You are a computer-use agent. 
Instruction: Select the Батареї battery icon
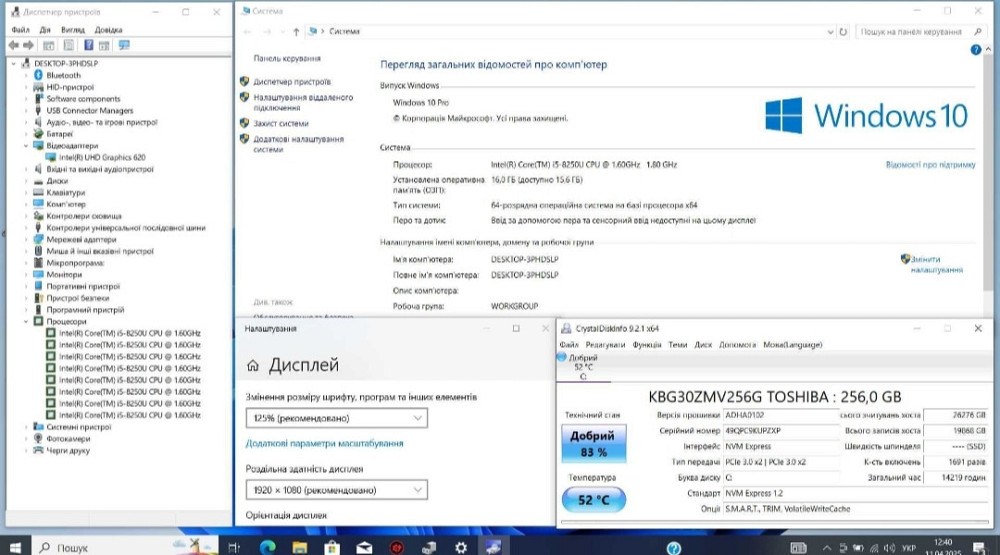tap(38, 134)
